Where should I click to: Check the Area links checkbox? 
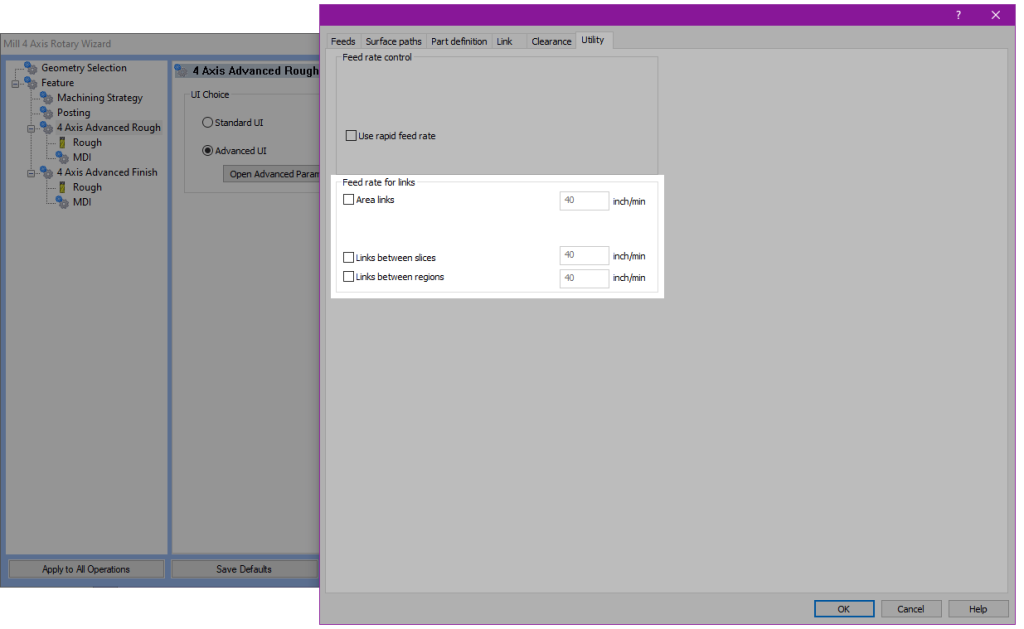348,199
